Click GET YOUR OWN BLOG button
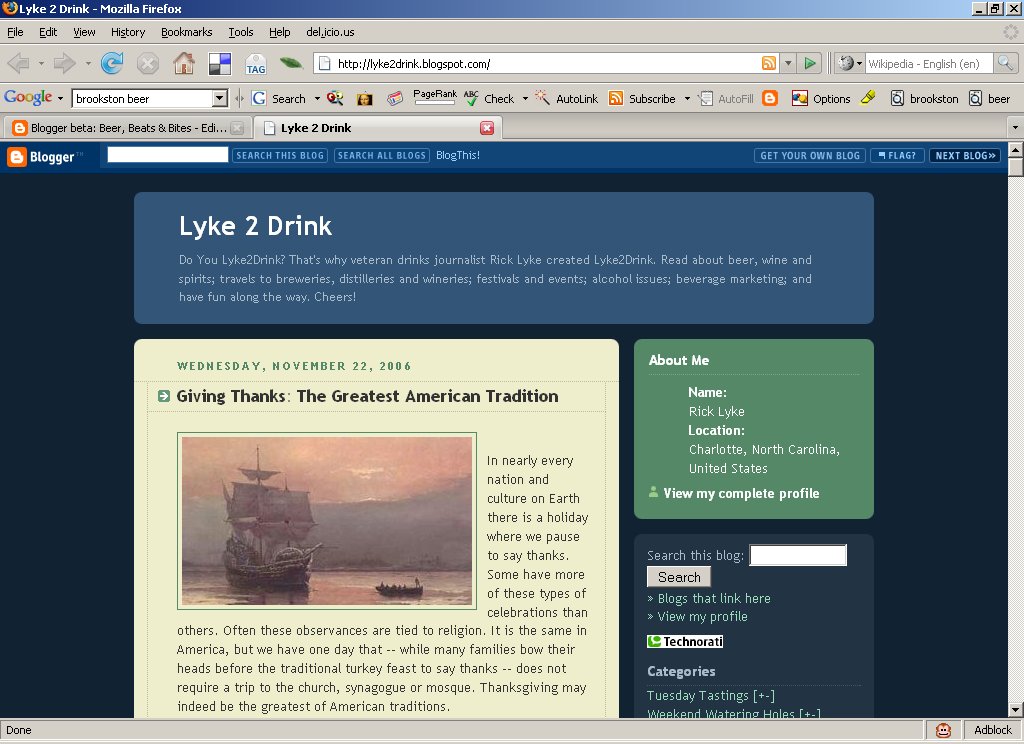This screenshot has width=1024, height=744. [810, 155]
